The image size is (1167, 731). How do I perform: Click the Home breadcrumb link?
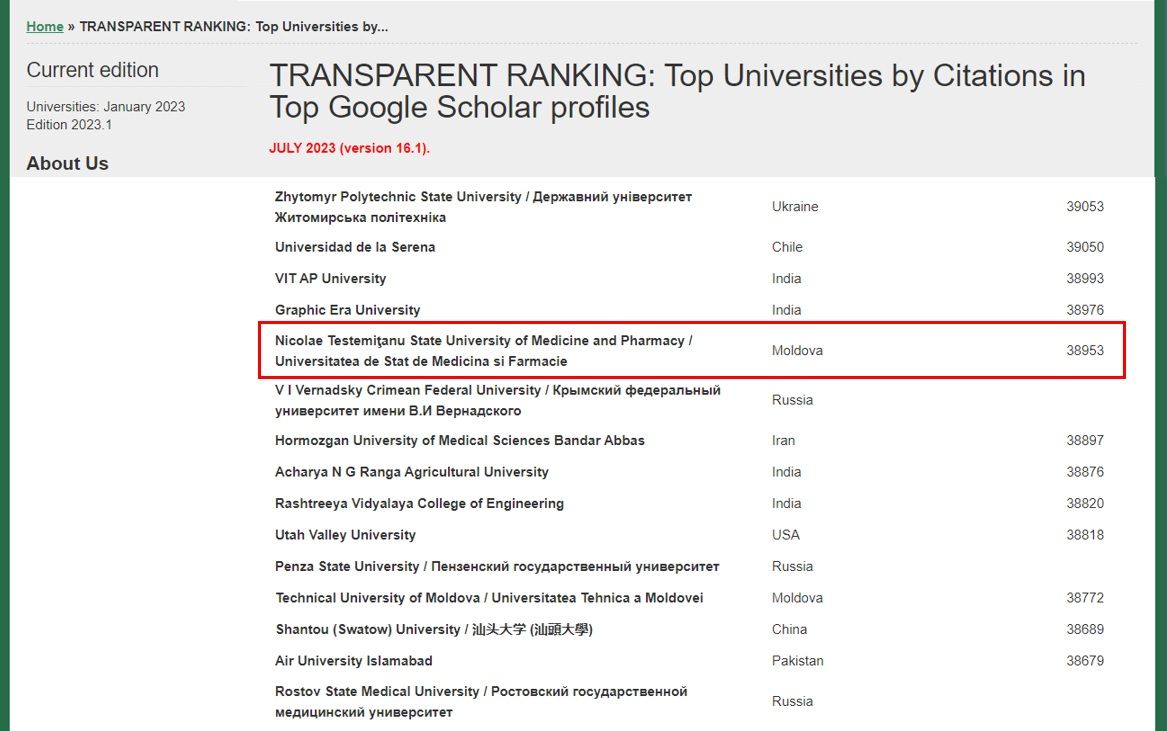click(44, 27)
